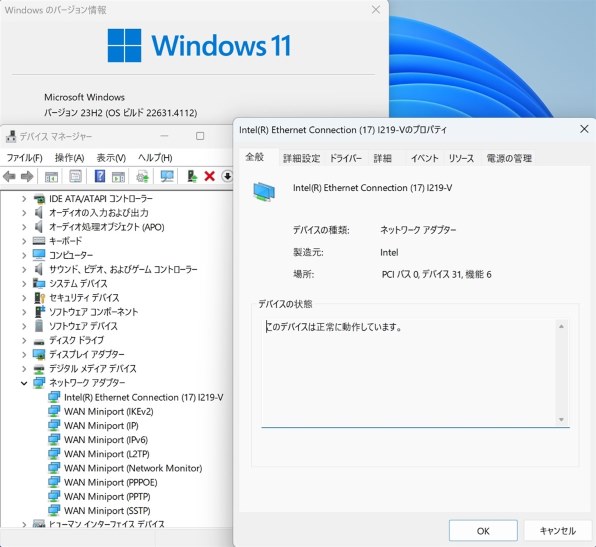Viewport: 596px width, 547px height.
Task: Click the PCI バス 0, デバイス 31, 機能 6 text
Action: [436, 274]
